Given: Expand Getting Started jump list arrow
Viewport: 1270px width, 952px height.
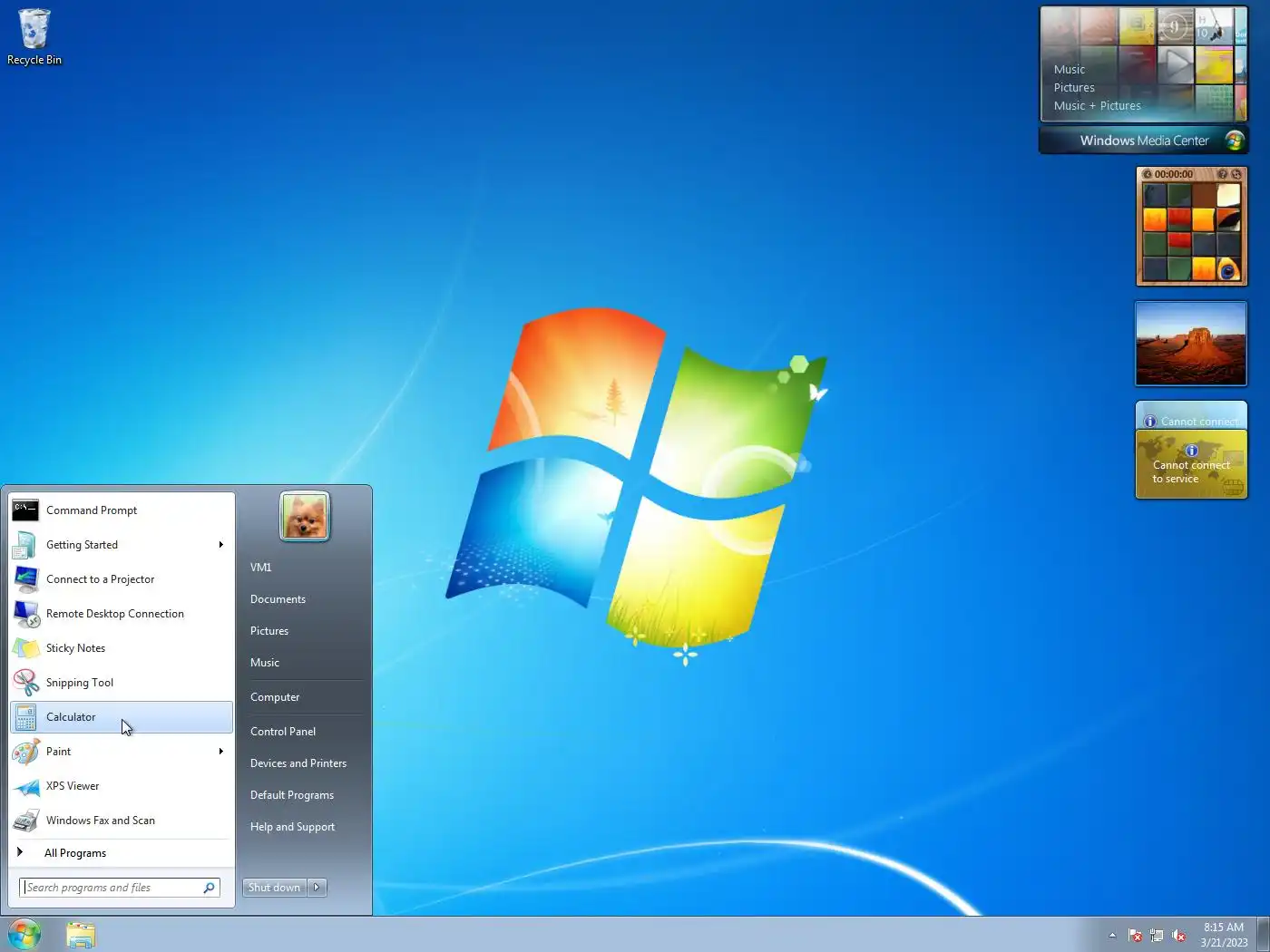Looking at the screenshot, I should tap(220, 545).
